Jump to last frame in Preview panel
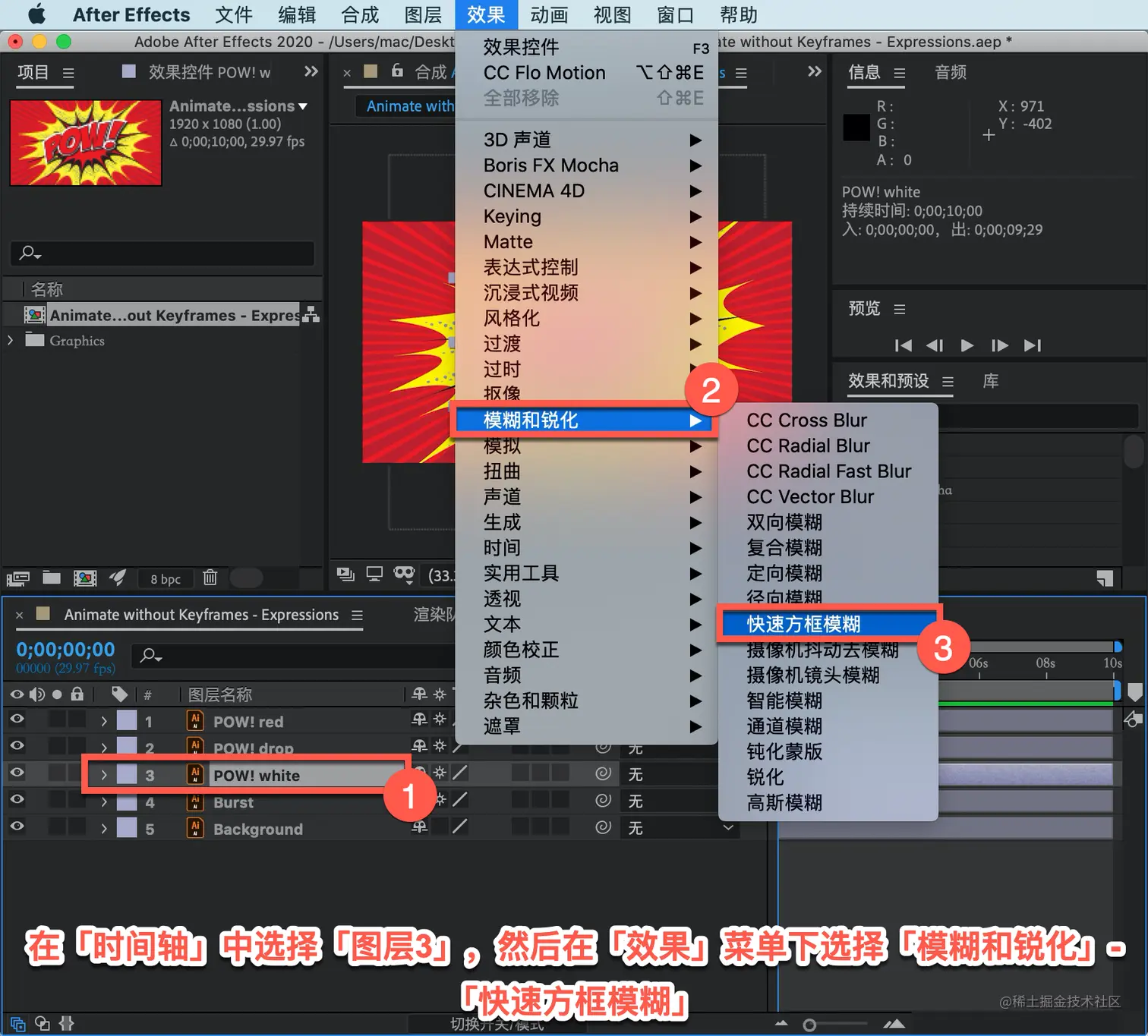The height and width of the screenshot is (1036, 1148). (x=1033, y=345)
